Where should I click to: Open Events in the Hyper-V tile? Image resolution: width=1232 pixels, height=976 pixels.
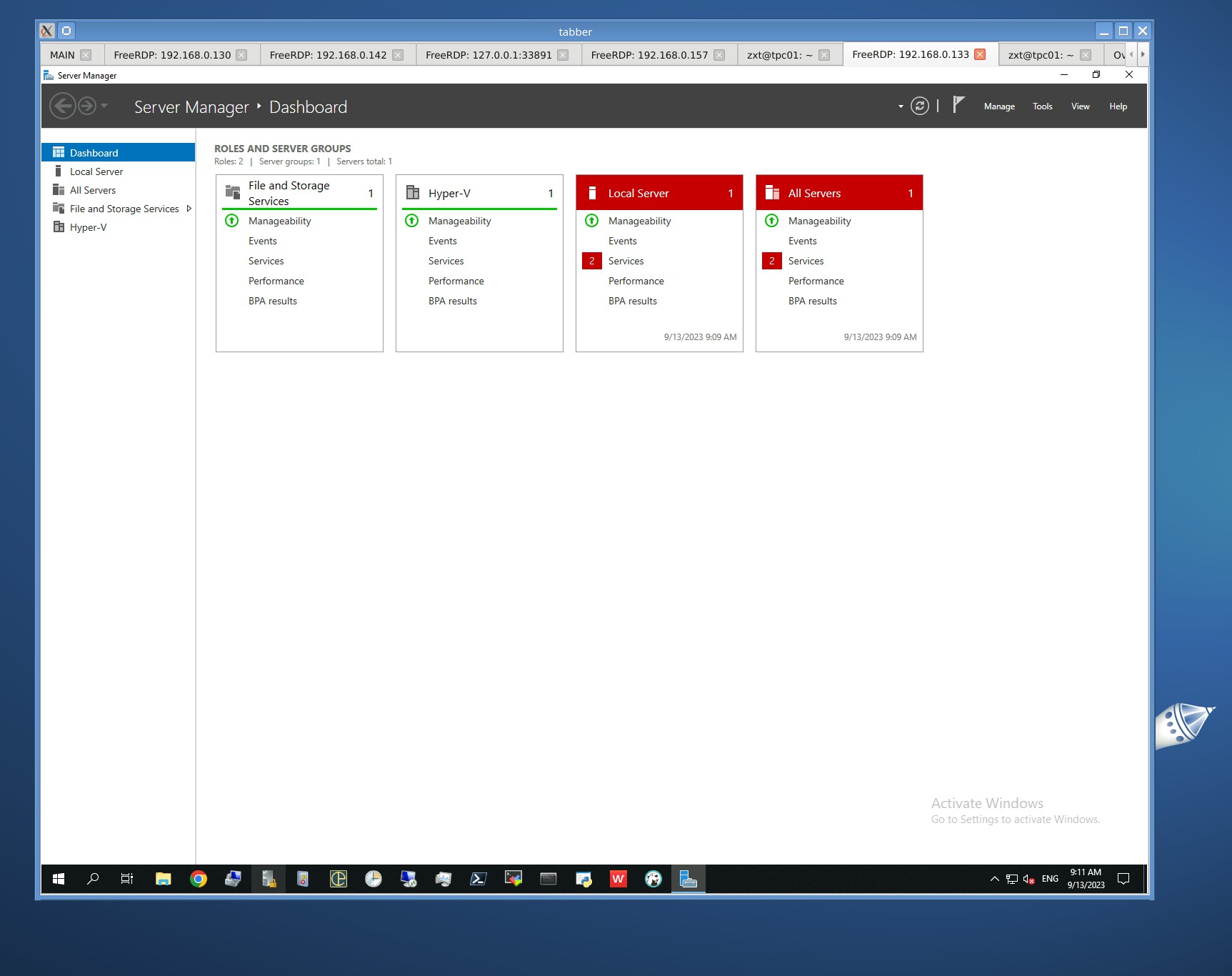(x=442, y=241)
